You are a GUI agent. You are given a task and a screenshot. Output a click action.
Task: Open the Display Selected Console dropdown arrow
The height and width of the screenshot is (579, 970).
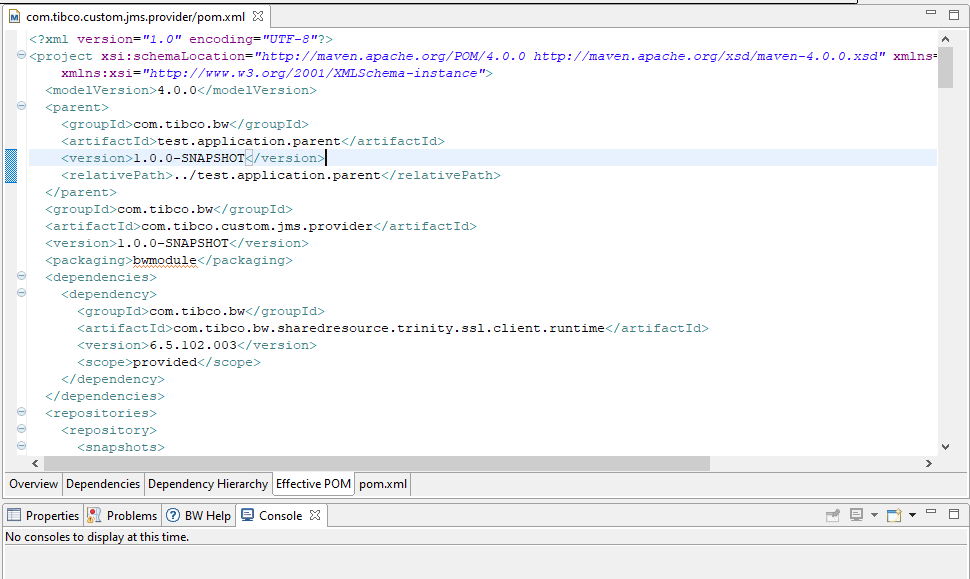(x=874, y=515)
